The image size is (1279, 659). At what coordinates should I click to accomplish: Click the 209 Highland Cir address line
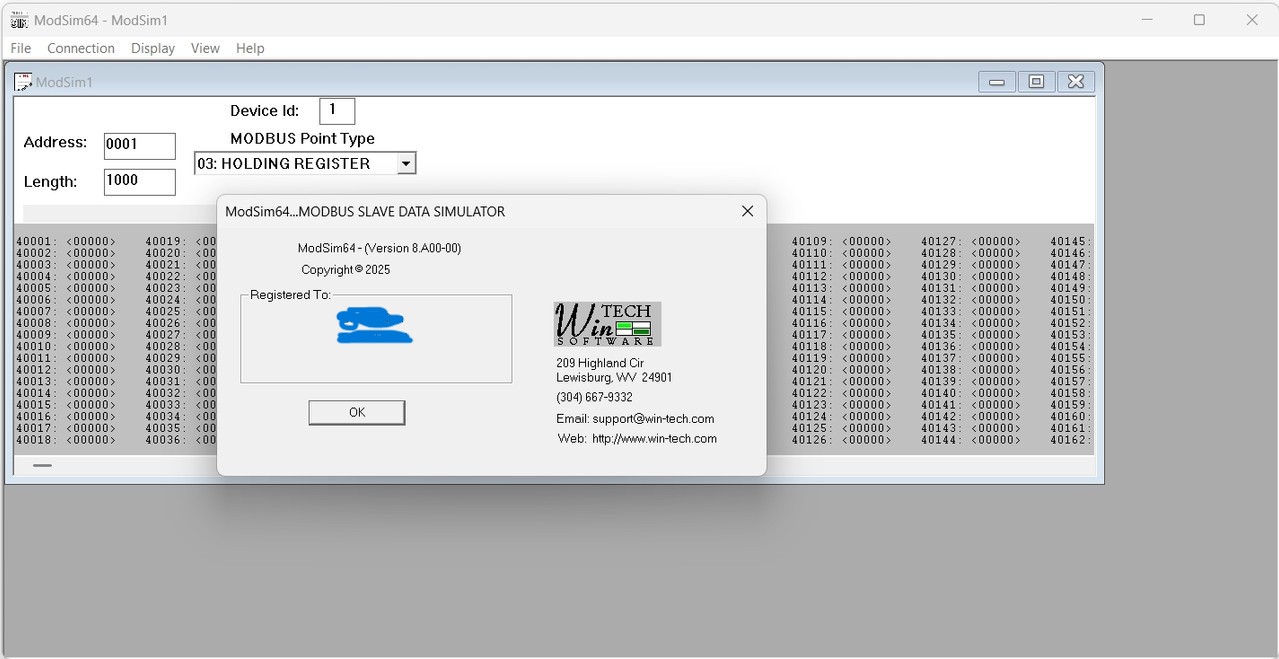(x=600, y=363)
